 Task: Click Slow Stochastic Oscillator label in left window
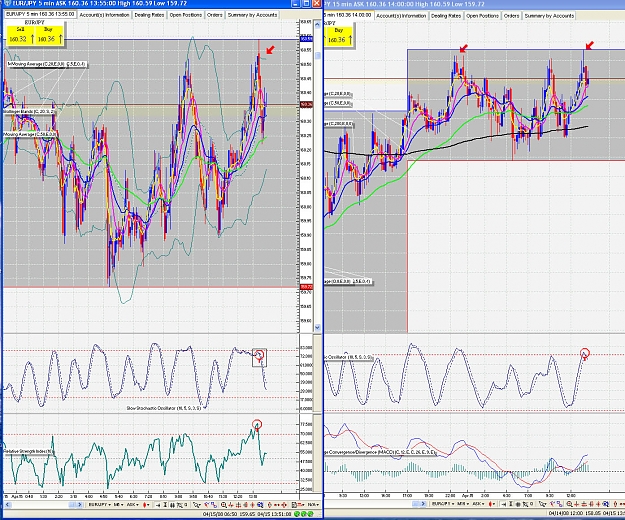click(163, 408)
